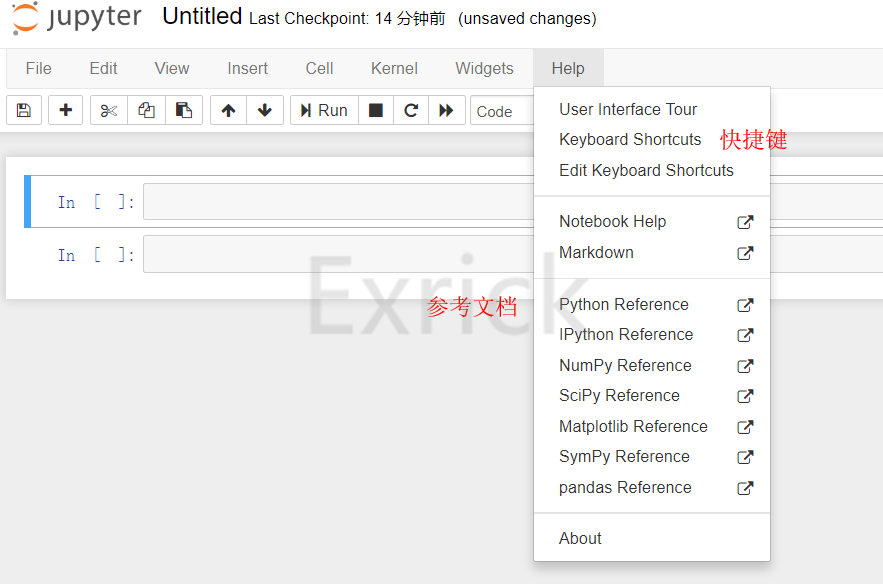Focus the first code cell input
Viewport: 883px width, 584px height.
(338, 202)
